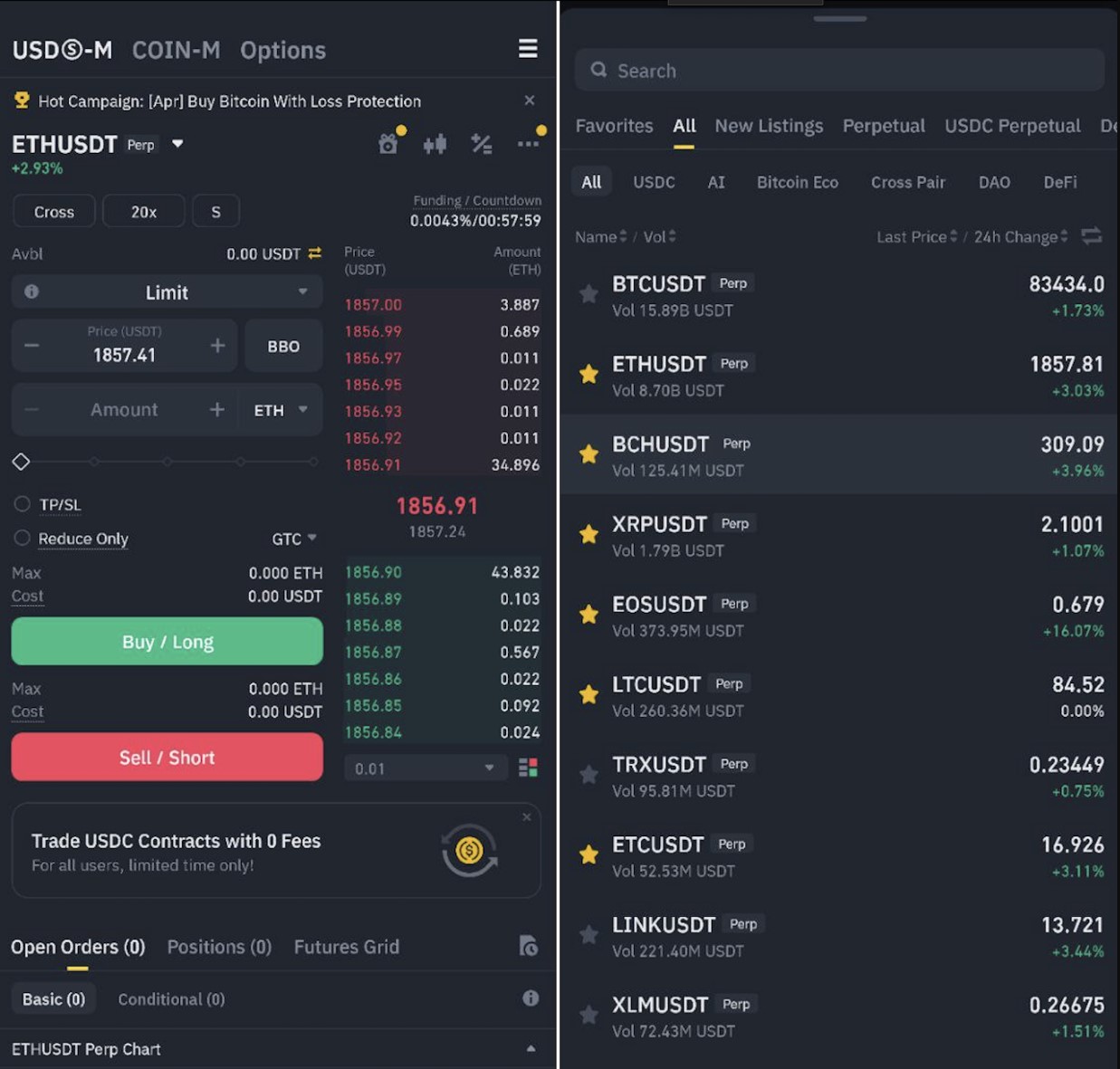Click the transfer arrows beside available balance
Image resolution: width=1120 pixels, height=1069 pixels.
pyautogui.click(x=315, y=253)
